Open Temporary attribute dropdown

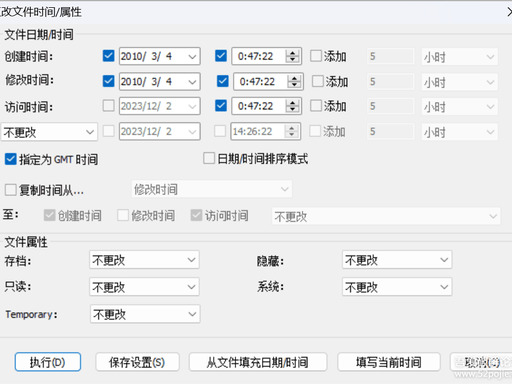point(145,314)
